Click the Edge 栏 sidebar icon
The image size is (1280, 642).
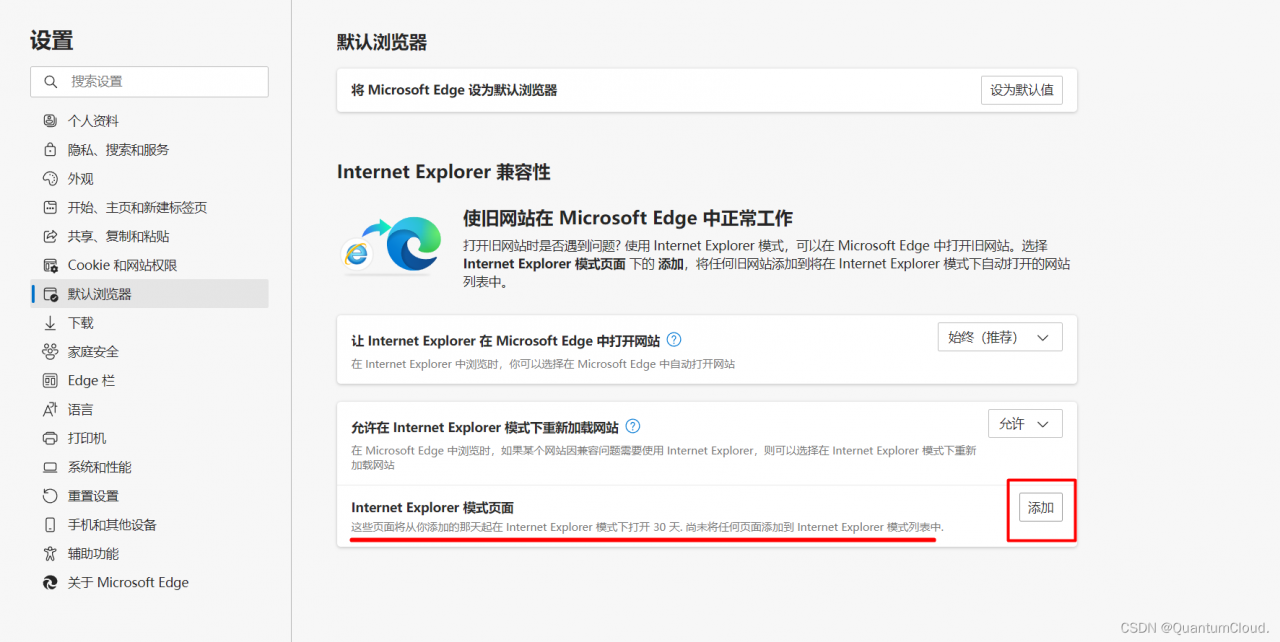coord(50,381)
